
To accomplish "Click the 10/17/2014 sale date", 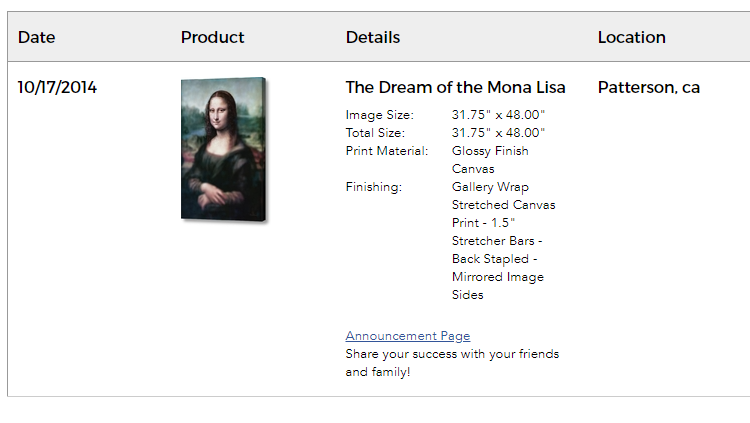I will click(57, 87).
